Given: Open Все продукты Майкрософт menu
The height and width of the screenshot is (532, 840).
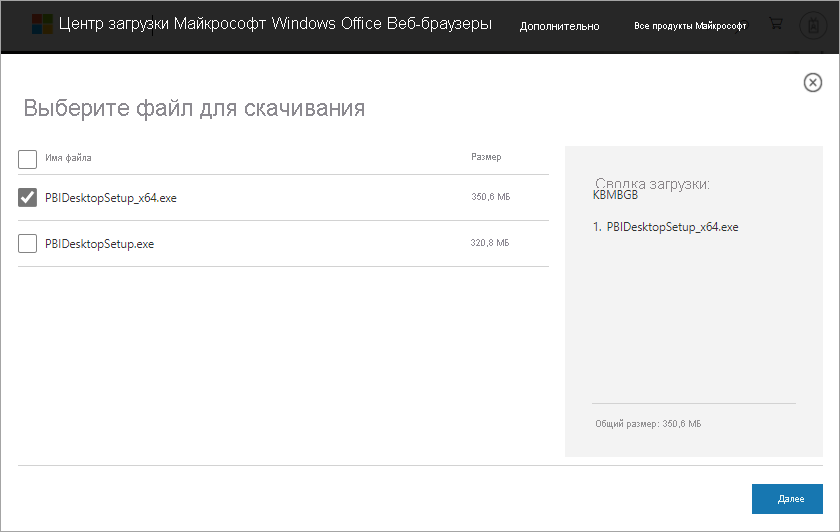Looking at the screenshot, I should (x=690, y=26).
